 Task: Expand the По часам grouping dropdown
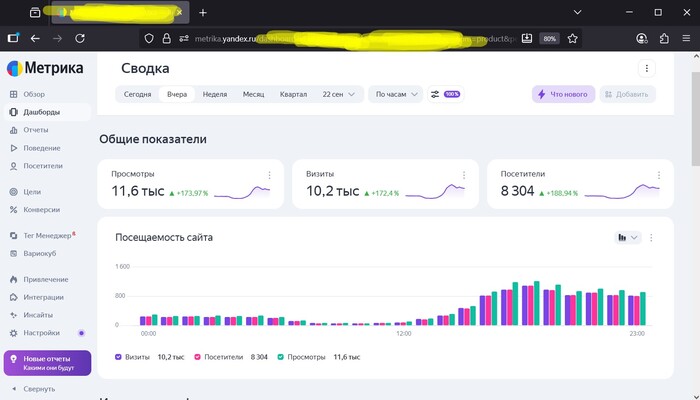click(x=395, y=94)
